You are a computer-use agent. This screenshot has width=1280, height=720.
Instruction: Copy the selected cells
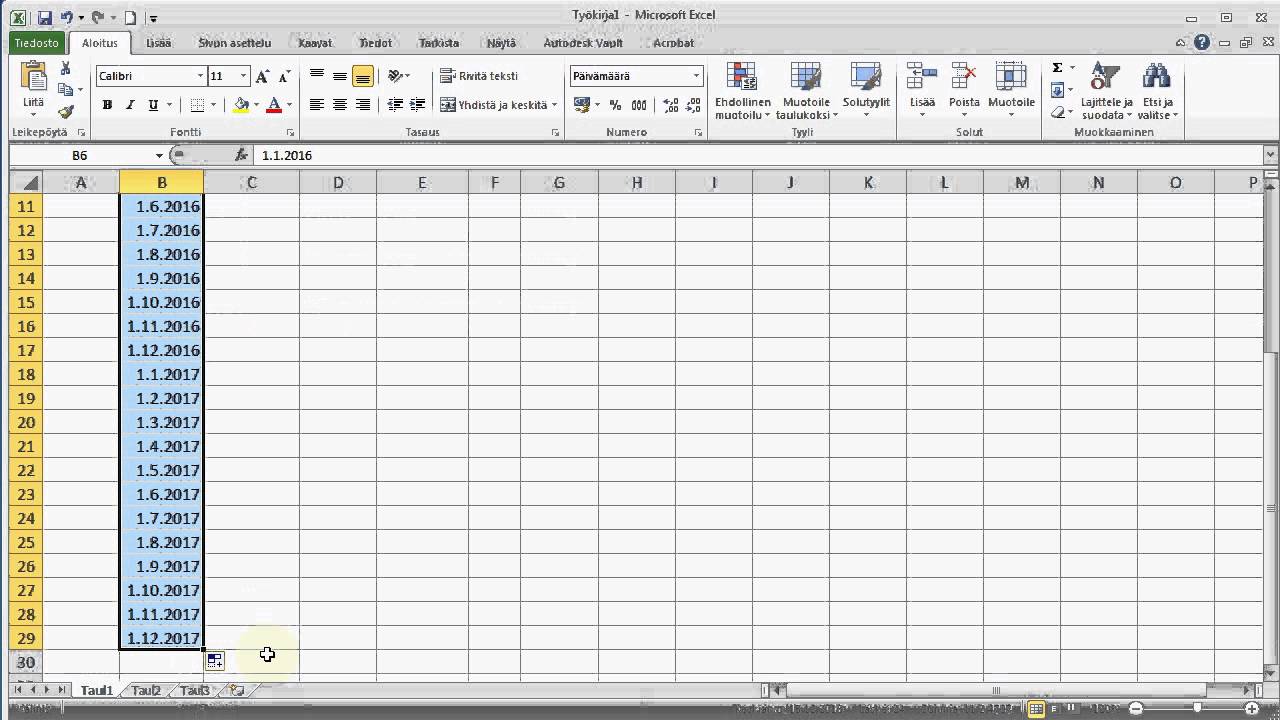[x=66, y=90]
